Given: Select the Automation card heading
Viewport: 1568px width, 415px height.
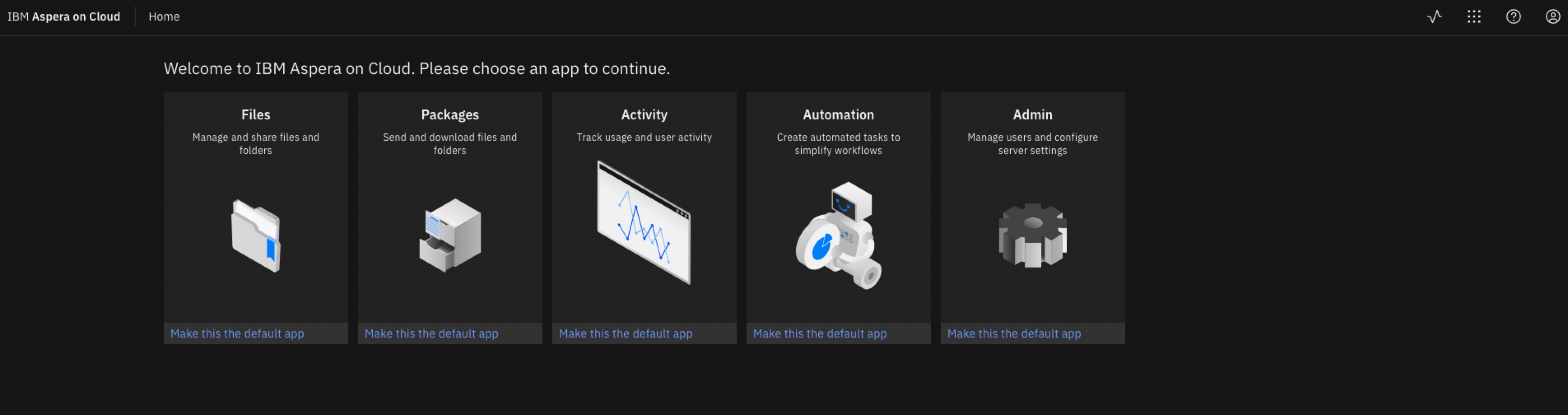Looking at the screenshot, I should [838, 114].
